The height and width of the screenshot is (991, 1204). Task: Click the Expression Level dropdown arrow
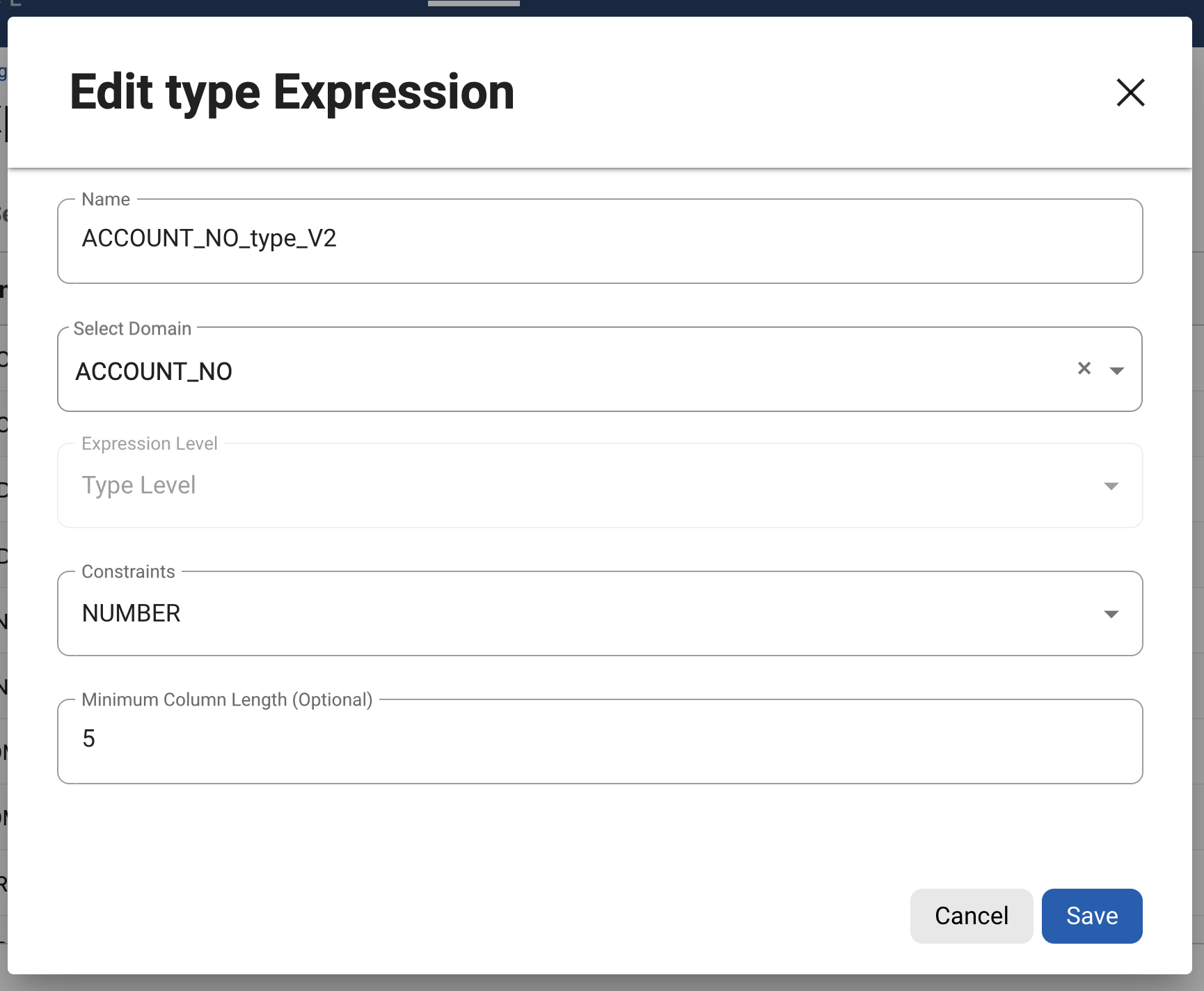[1111, 486]
